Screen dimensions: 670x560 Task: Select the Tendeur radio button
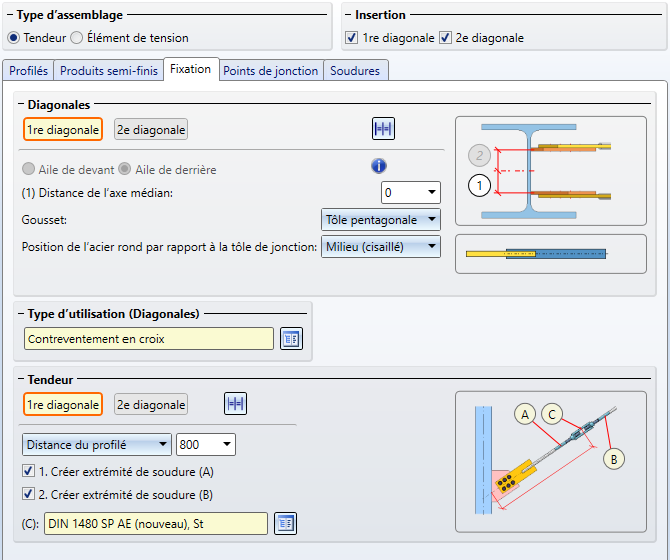13,38
